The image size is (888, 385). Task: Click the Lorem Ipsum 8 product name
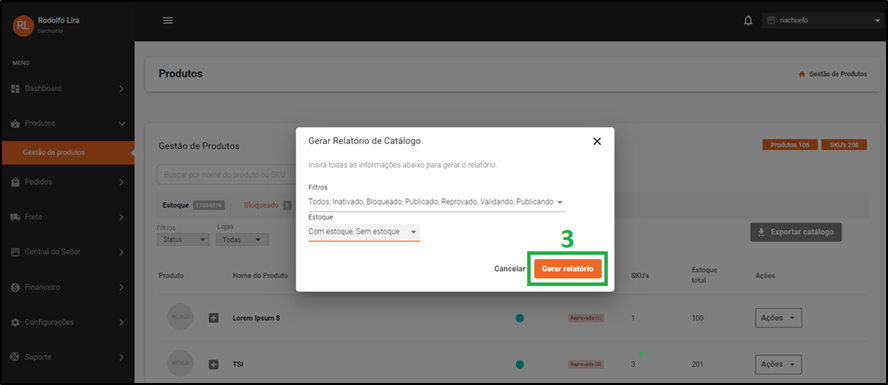point(256,318)
